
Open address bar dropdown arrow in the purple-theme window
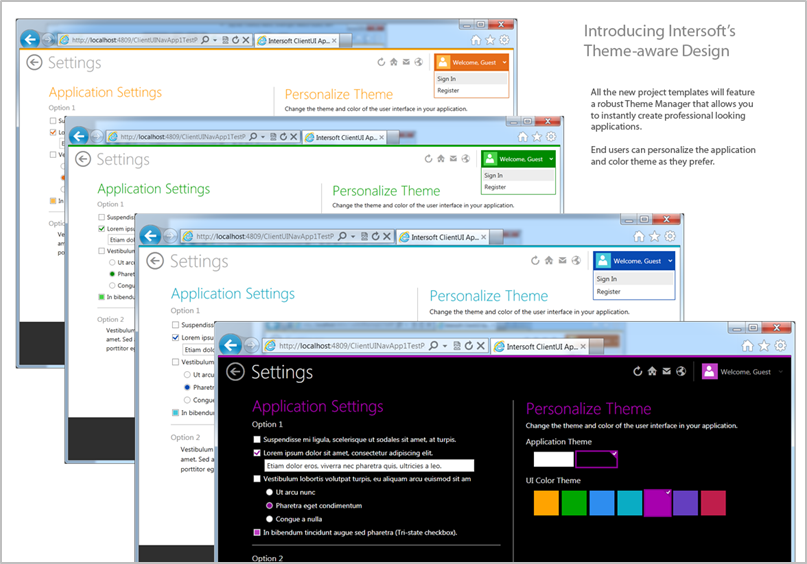point(445,346)
